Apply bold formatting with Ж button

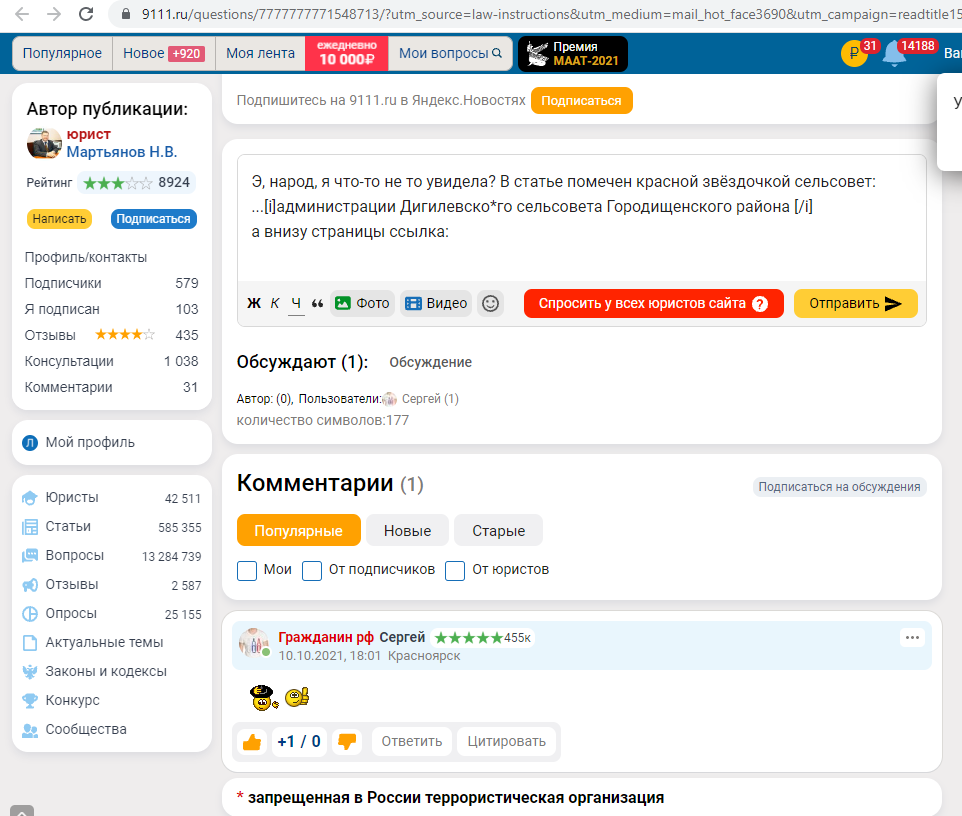point(254,304)
